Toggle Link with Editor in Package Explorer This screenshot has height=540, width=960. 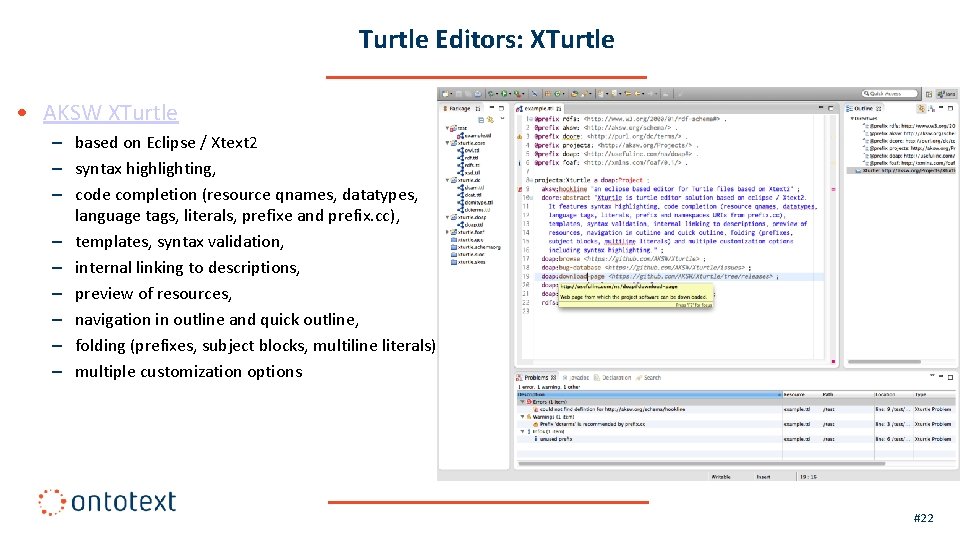(x=490, y=119)
